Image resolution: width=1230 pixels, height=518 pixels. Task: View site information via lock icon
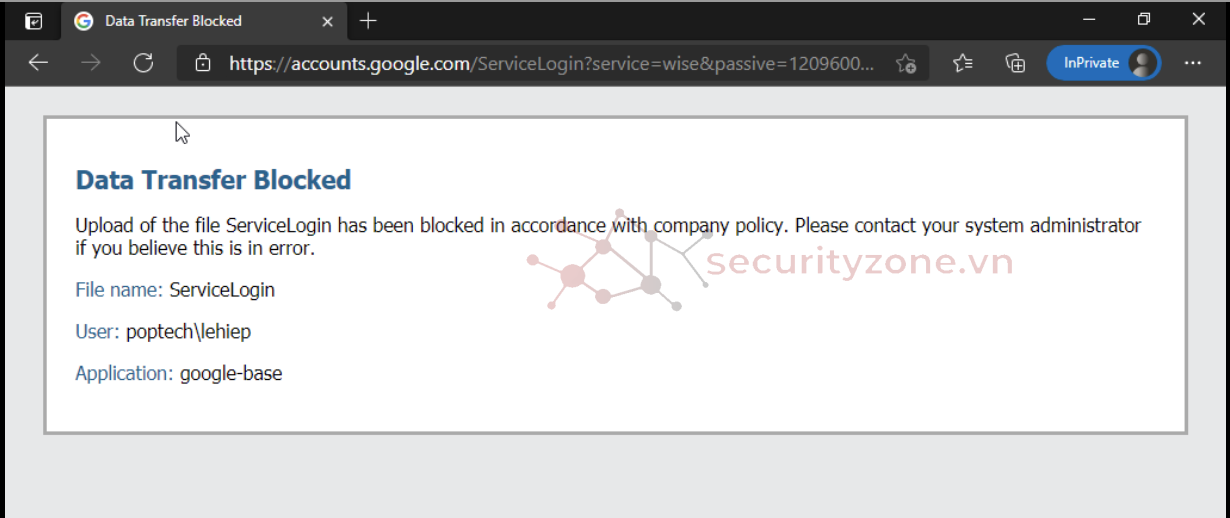coord(203,64)
